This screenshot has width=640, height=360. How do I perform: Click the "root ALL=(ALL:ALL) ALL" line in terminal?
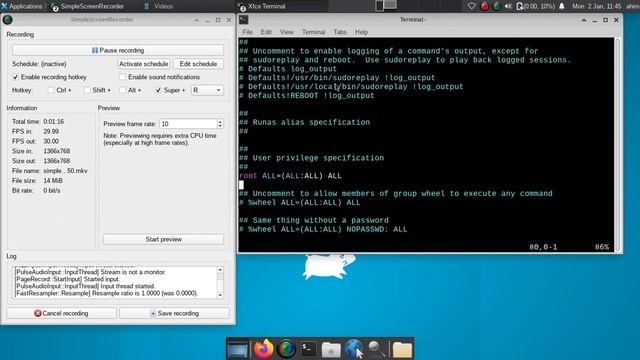(x=290, y=176)
